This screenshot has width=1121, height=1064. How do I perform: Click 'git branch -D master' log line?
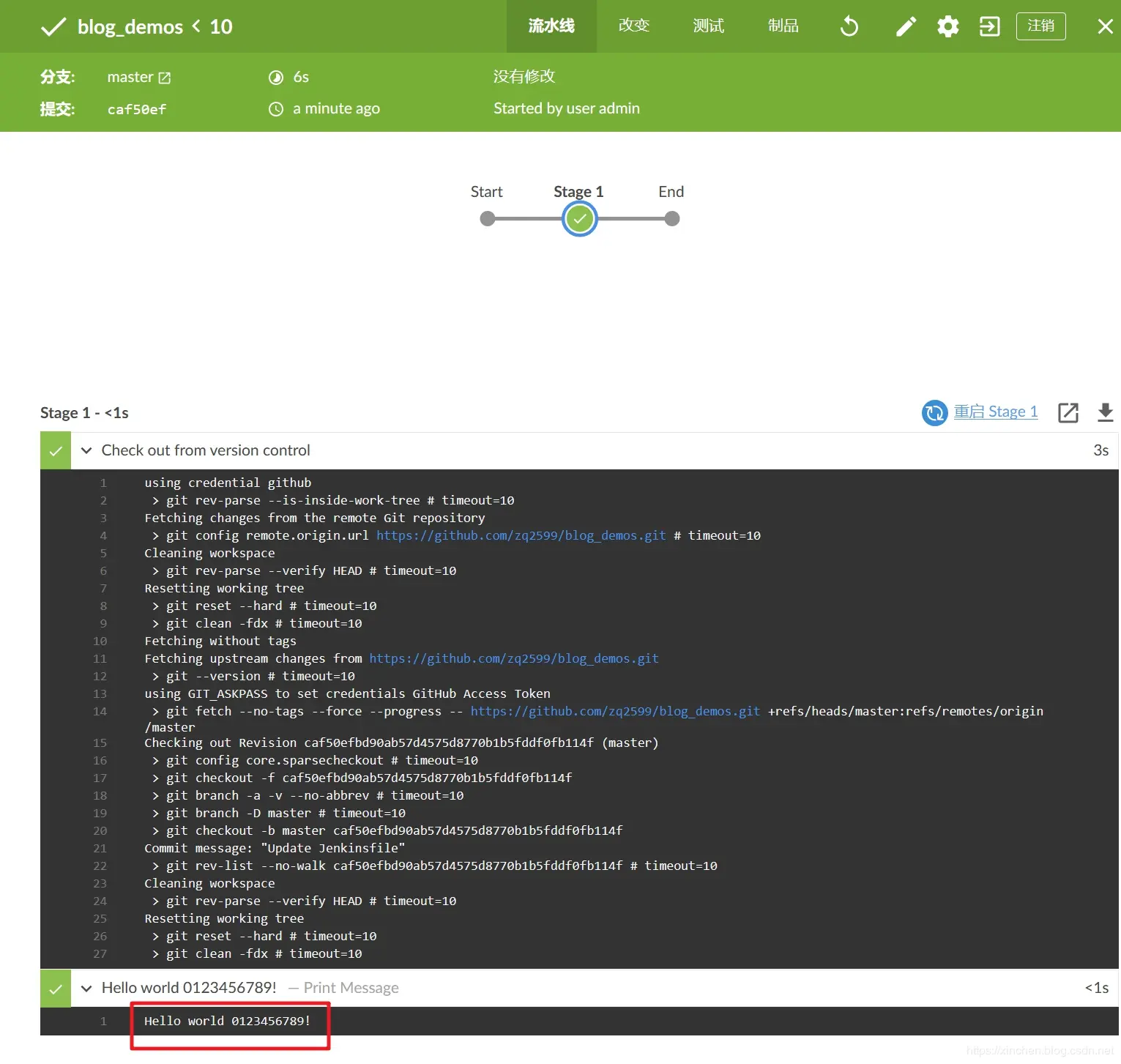coord(278,813)
